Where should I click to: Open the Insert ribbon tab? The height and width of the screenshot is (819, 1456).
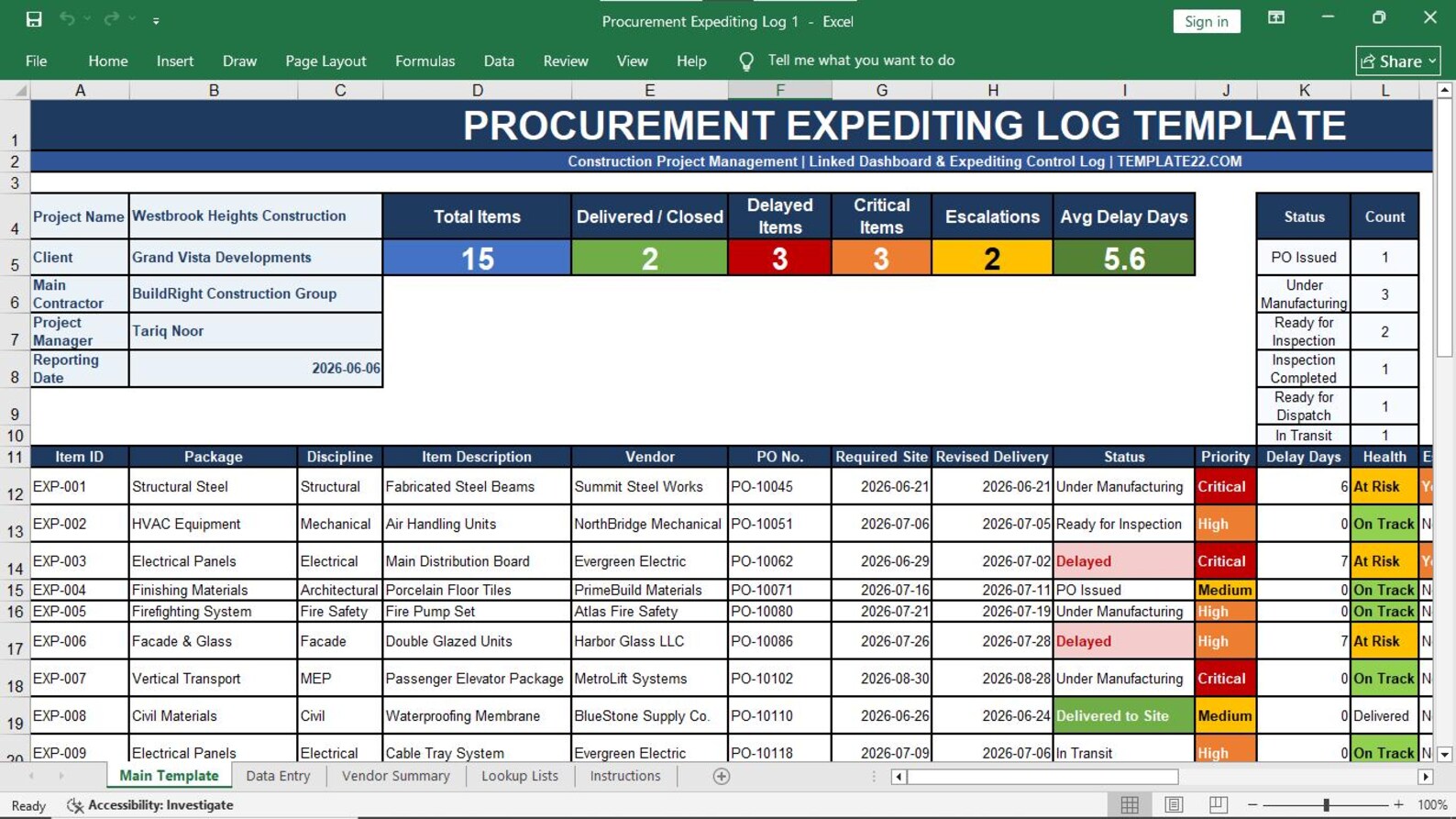[x=175, y=61]
